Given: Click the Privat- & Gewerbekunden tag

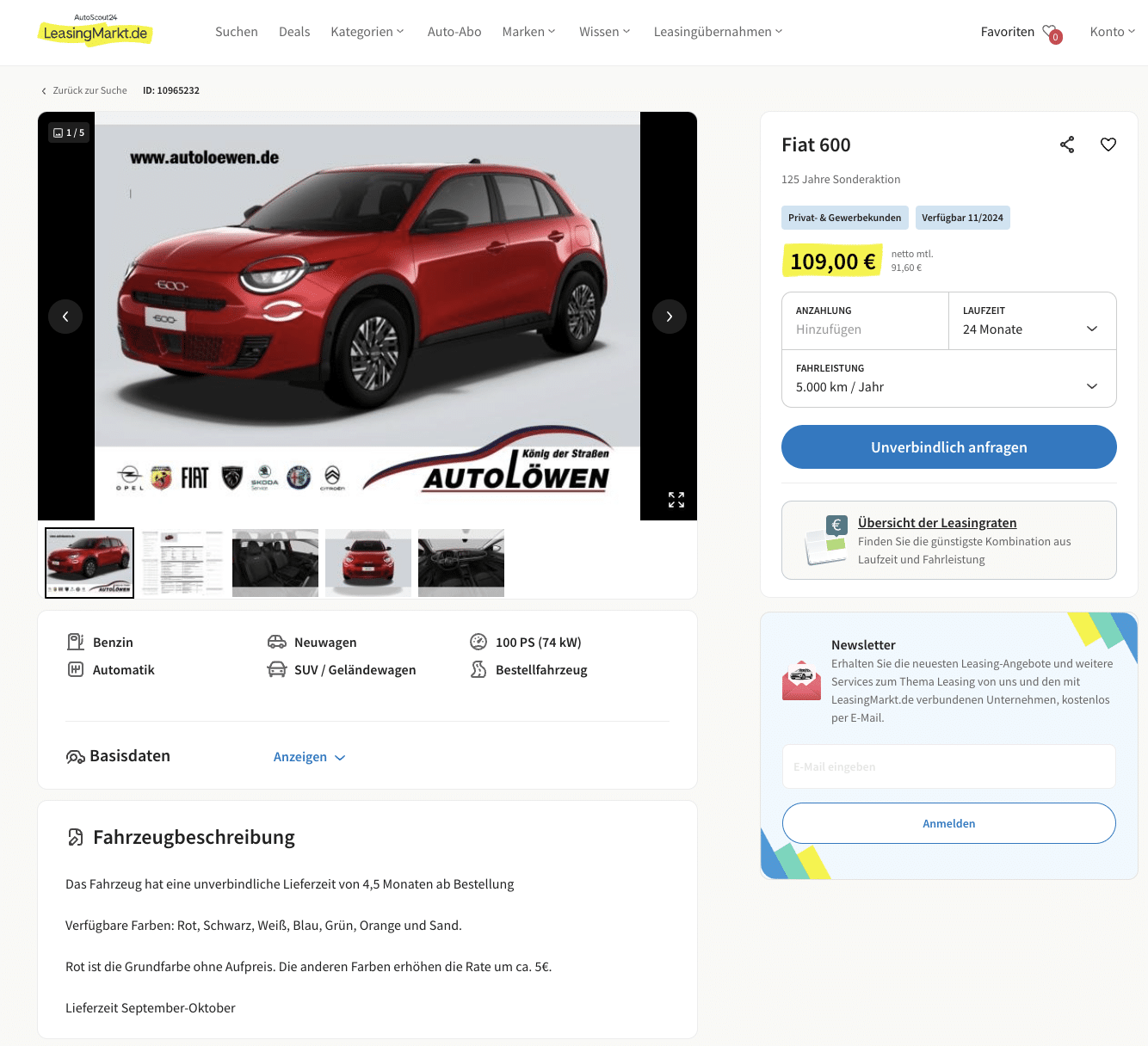Looking at the screenshot, I should tap(845, 218).
